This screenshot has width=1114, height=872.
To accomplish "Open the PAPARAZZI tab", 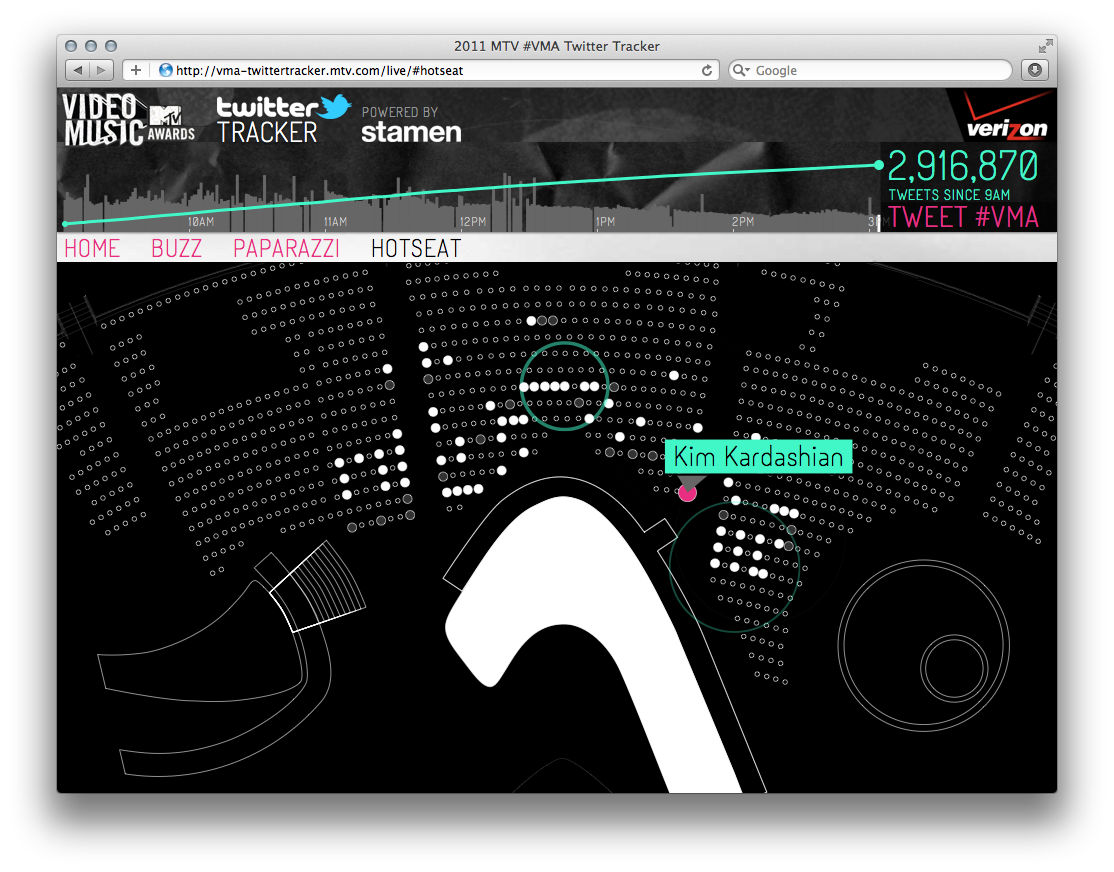I will pyautogui.click(x=286, y=248).
